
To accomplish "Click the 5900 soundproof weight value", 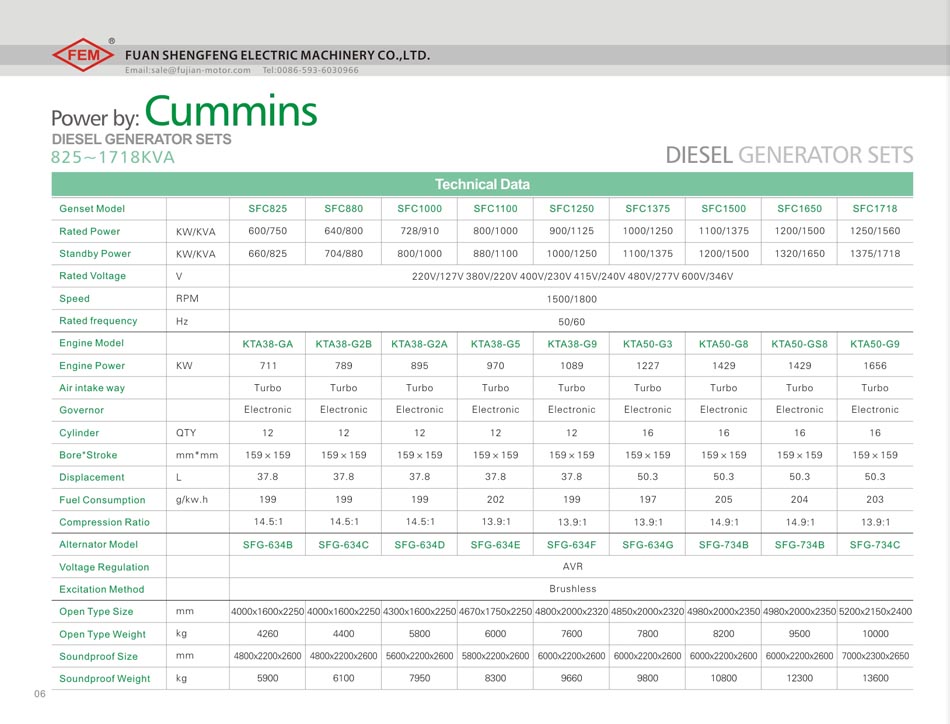I will click(268, 679).
